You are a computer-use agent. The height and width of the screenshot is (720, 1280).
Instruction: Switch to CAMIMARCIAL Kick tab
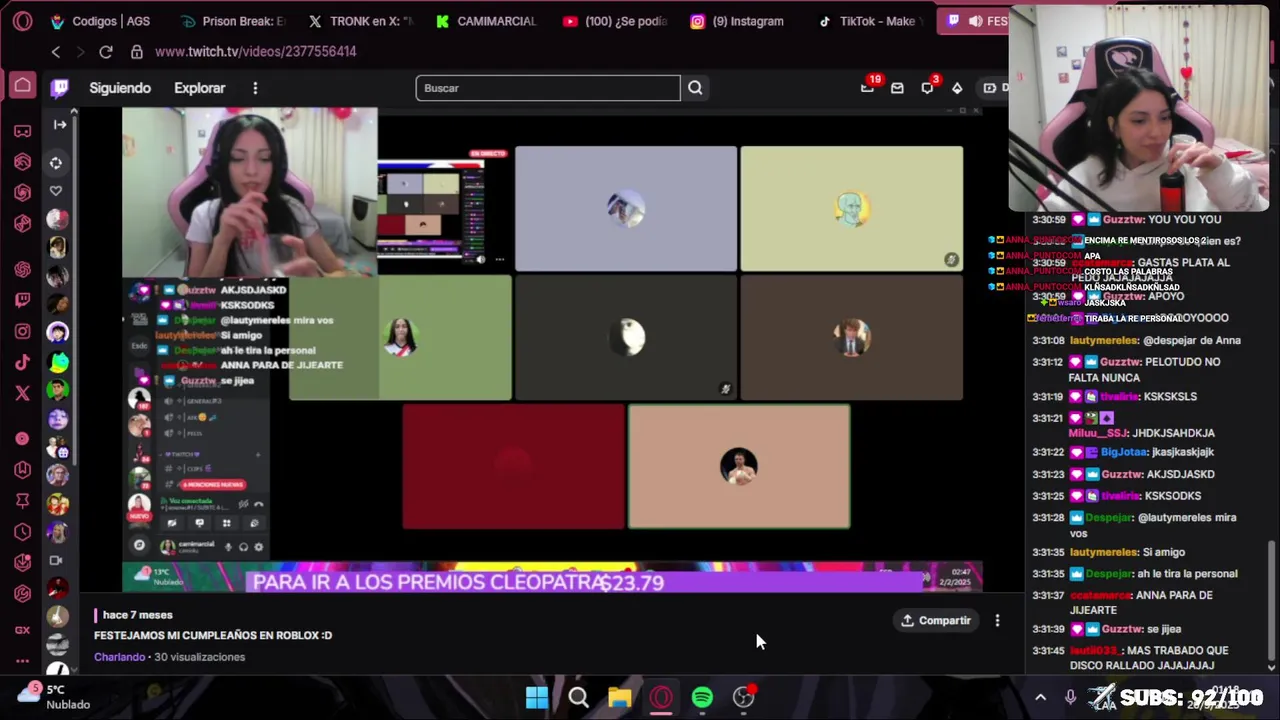488,21
